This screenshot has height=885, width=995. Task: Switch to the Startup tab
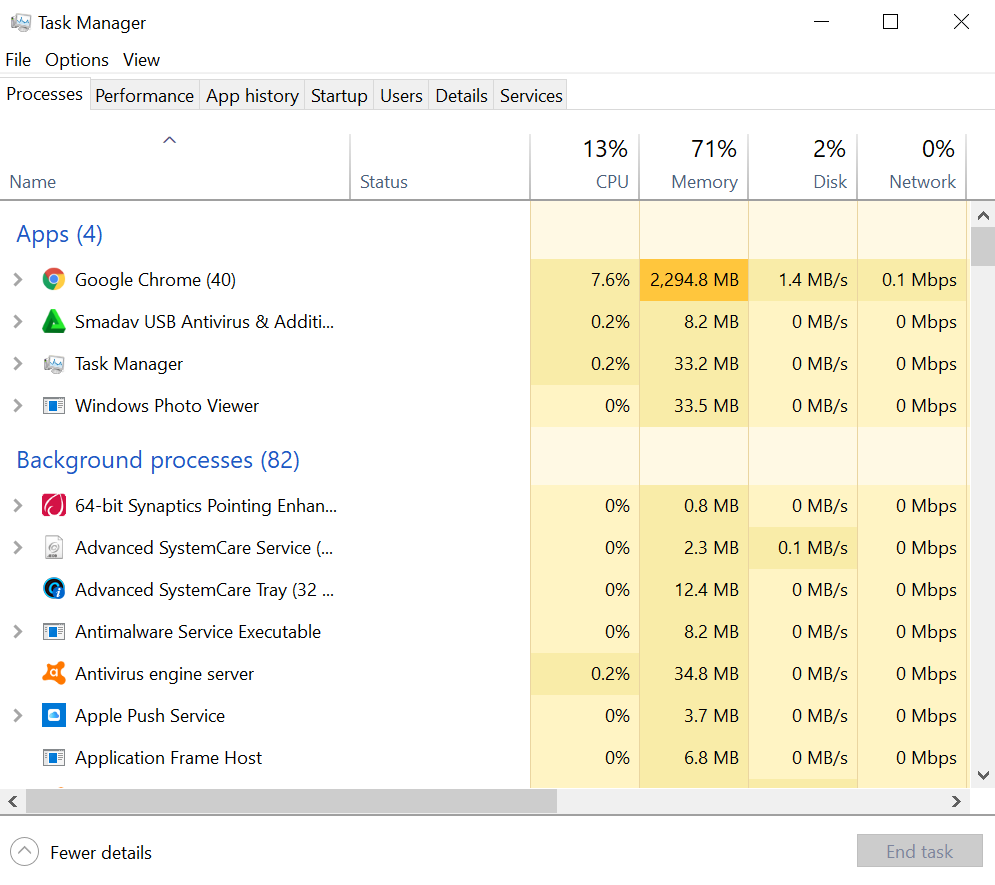pyautogui.click(x=339, y=95)
